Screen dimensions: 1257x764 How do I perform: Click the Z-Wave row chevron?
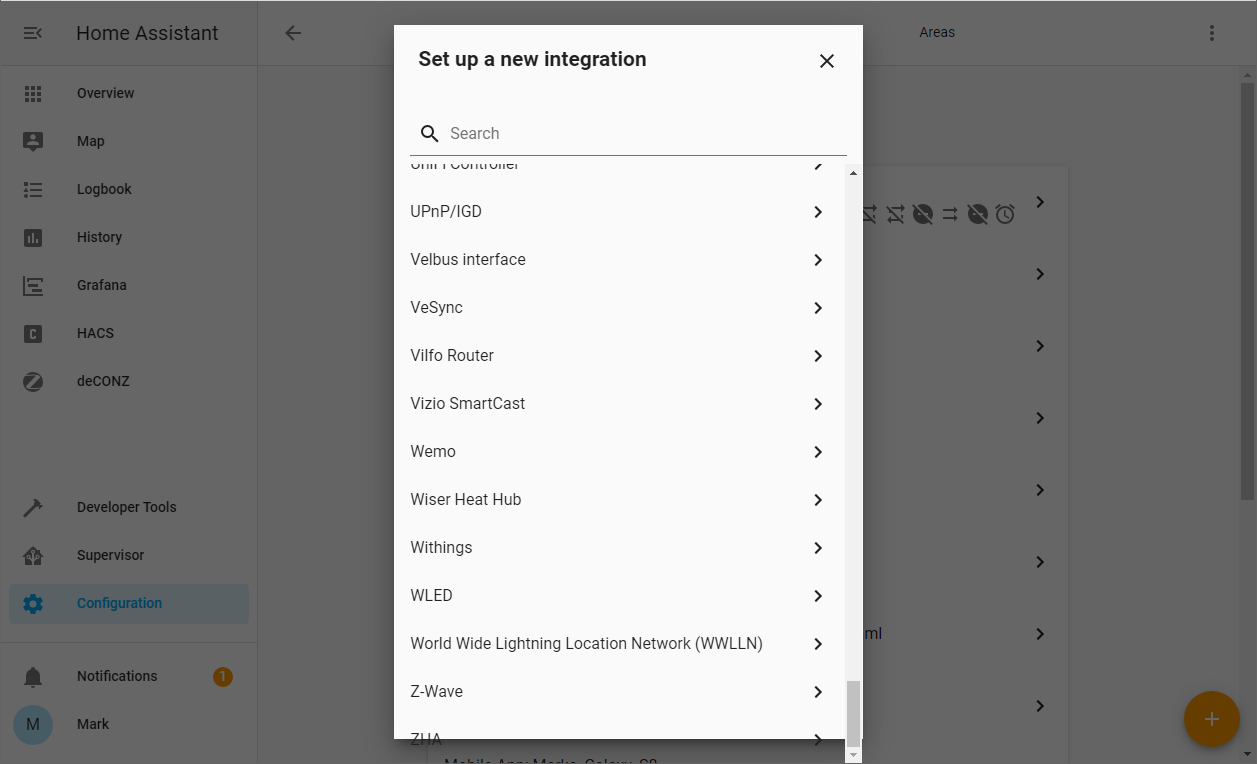[818, 692]
